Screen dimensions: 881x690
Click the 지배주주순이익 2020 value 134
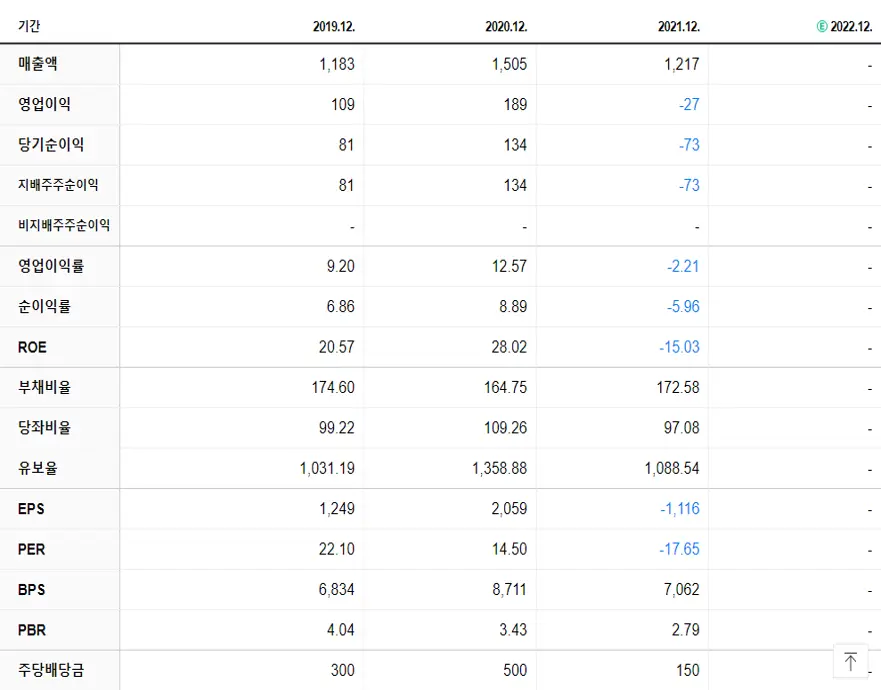pyautogui.click(x=515, y=185)
